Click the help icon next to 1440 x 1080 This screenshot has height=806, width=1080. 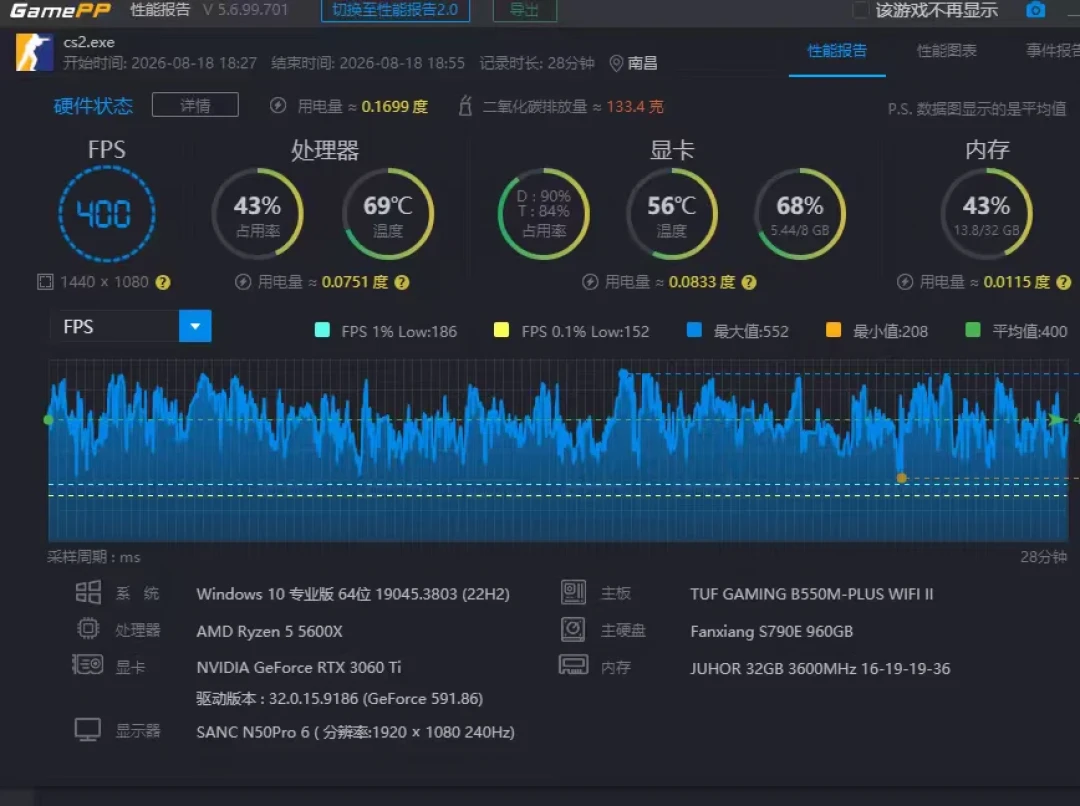pos(163,282)
